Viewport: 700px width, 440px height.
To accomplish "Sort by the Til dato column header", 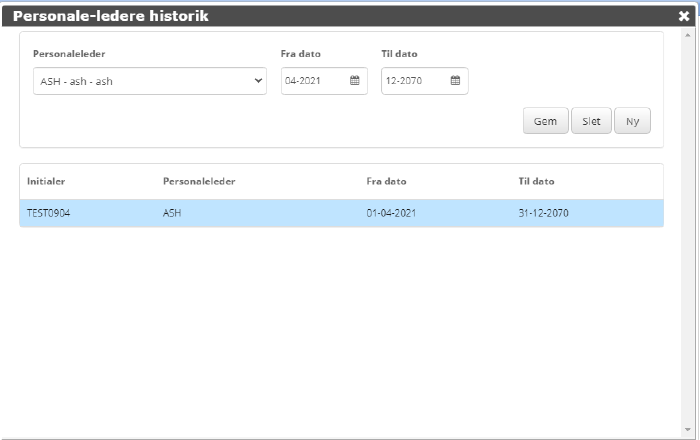I will tap(536, 181).
